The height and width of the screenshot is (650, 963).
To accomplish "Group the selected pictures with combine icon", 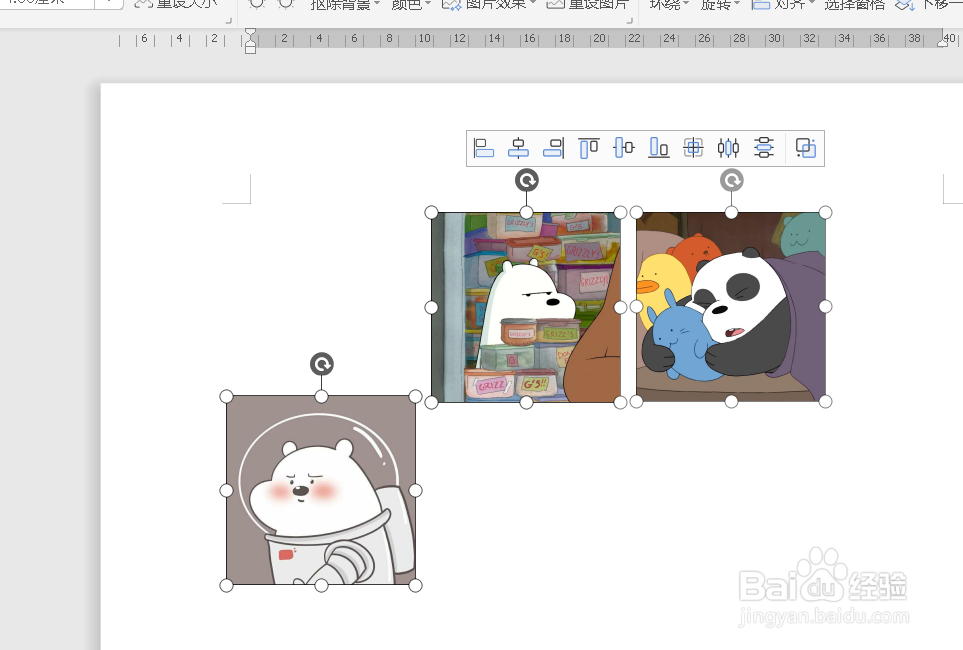I will point(805,148).
